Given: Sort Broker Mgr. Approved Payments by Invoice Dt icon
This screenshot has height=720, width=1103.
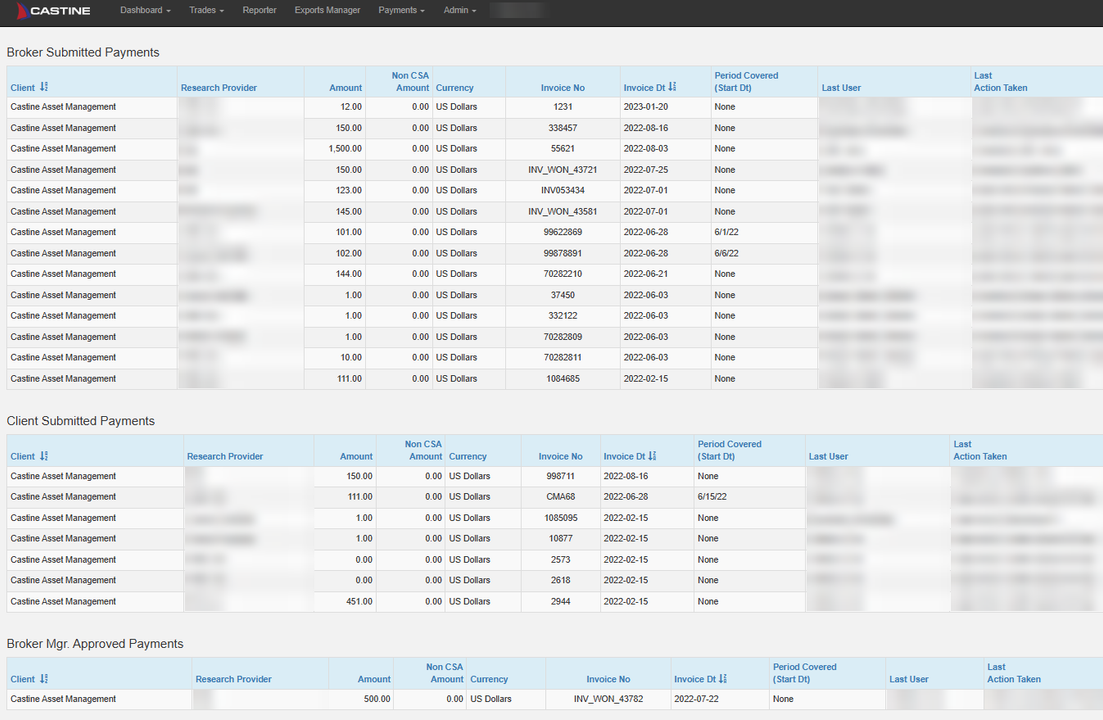Looking at the screenshot, I should click(x=723, y=679).
